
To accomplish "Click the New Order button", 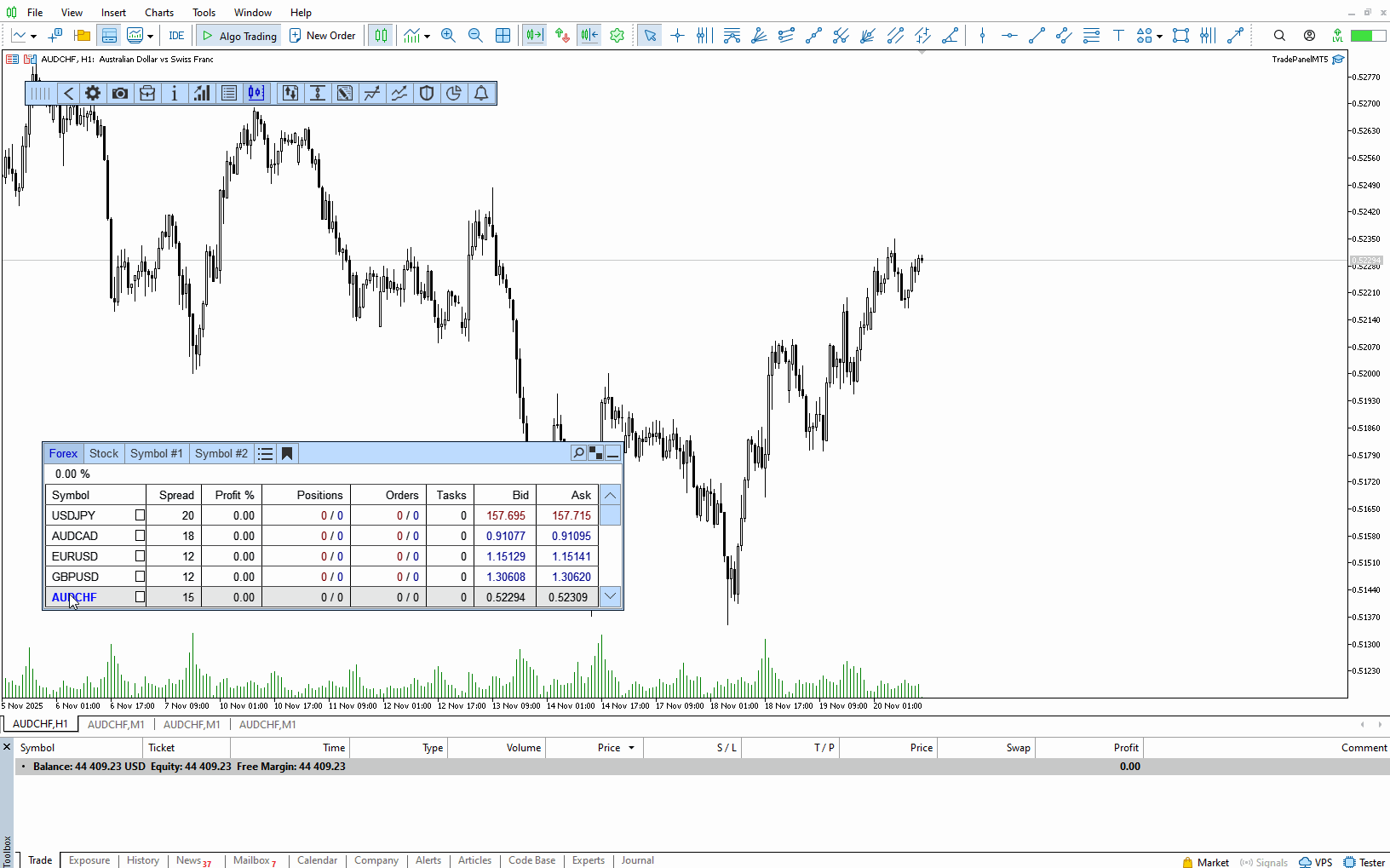I will point(323,36).
